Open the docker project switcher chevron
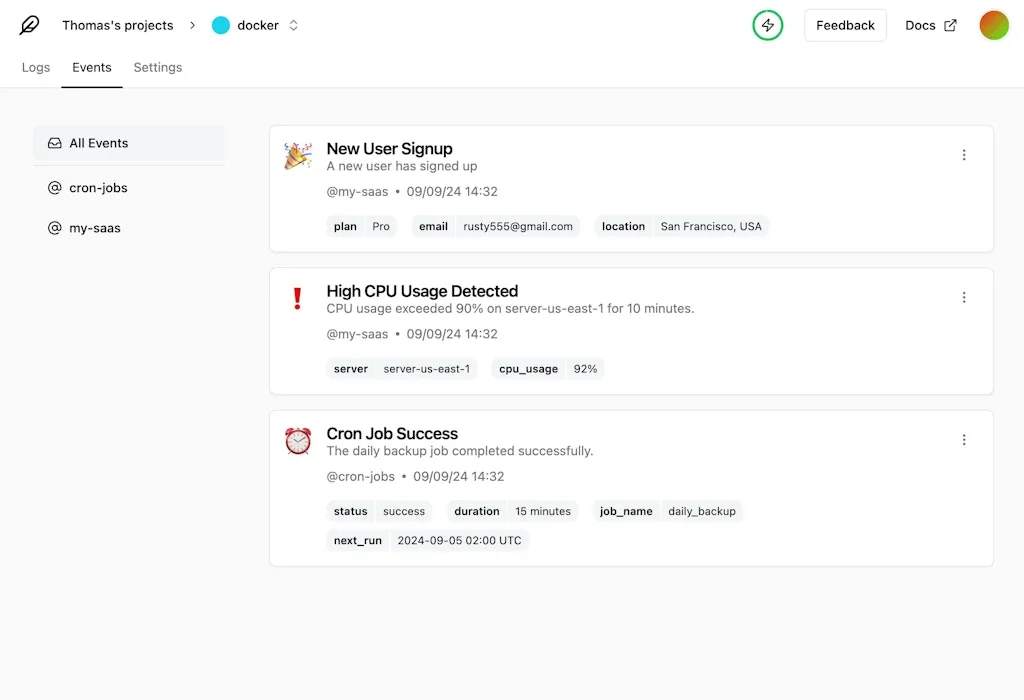This screenshot has width=1024, height=700. click(293, 25)
